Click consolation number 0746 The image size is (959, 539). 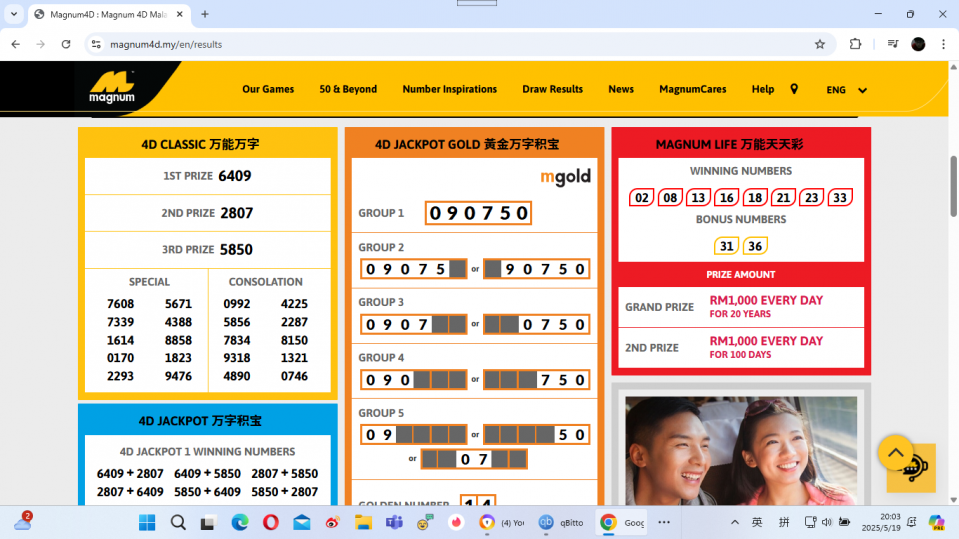294,376
